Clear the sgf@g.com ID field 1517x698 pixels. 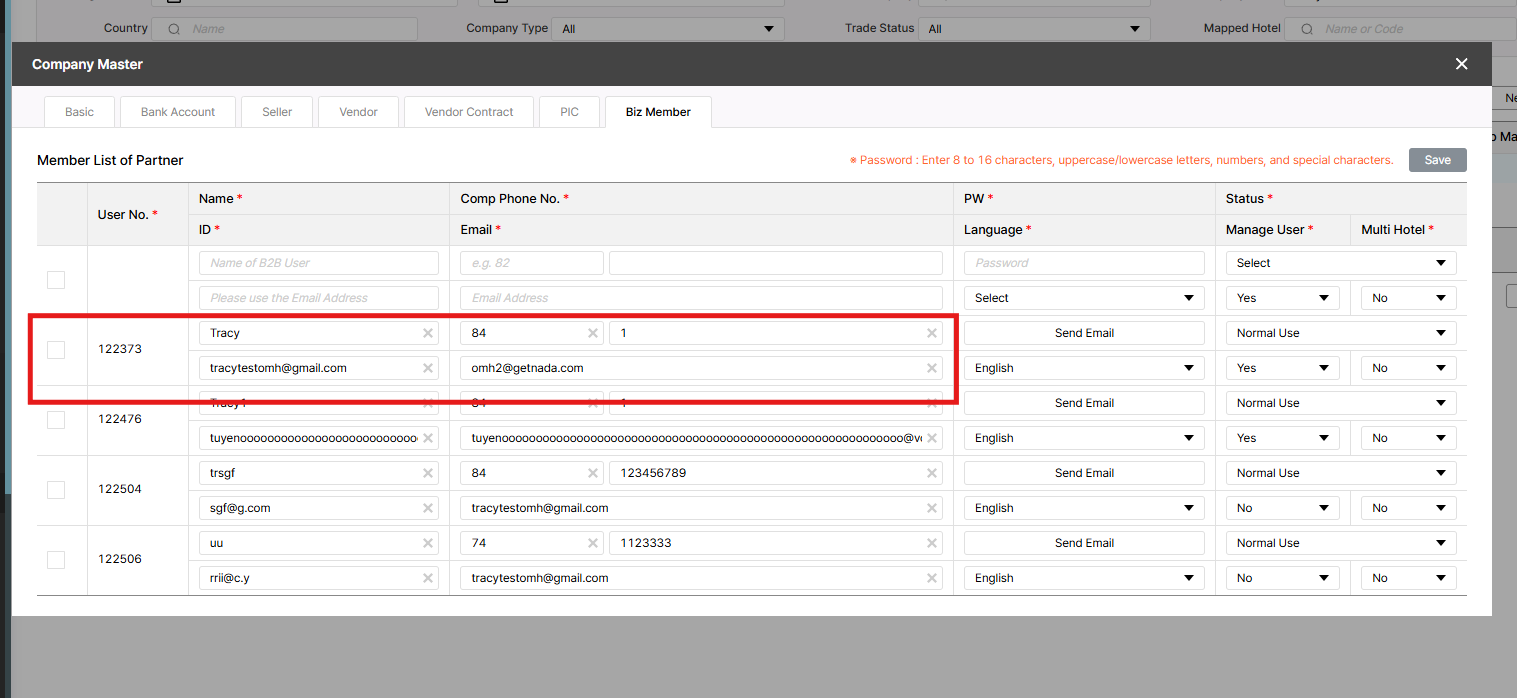click(428, 508)
